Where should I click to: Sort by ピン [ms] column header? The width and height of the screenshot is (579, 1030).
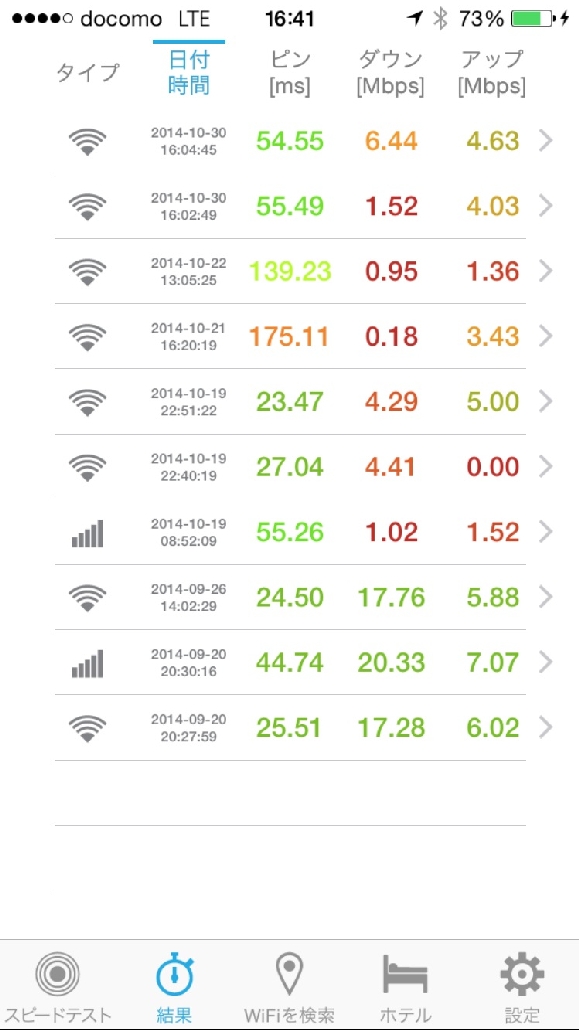pos(290,72)
